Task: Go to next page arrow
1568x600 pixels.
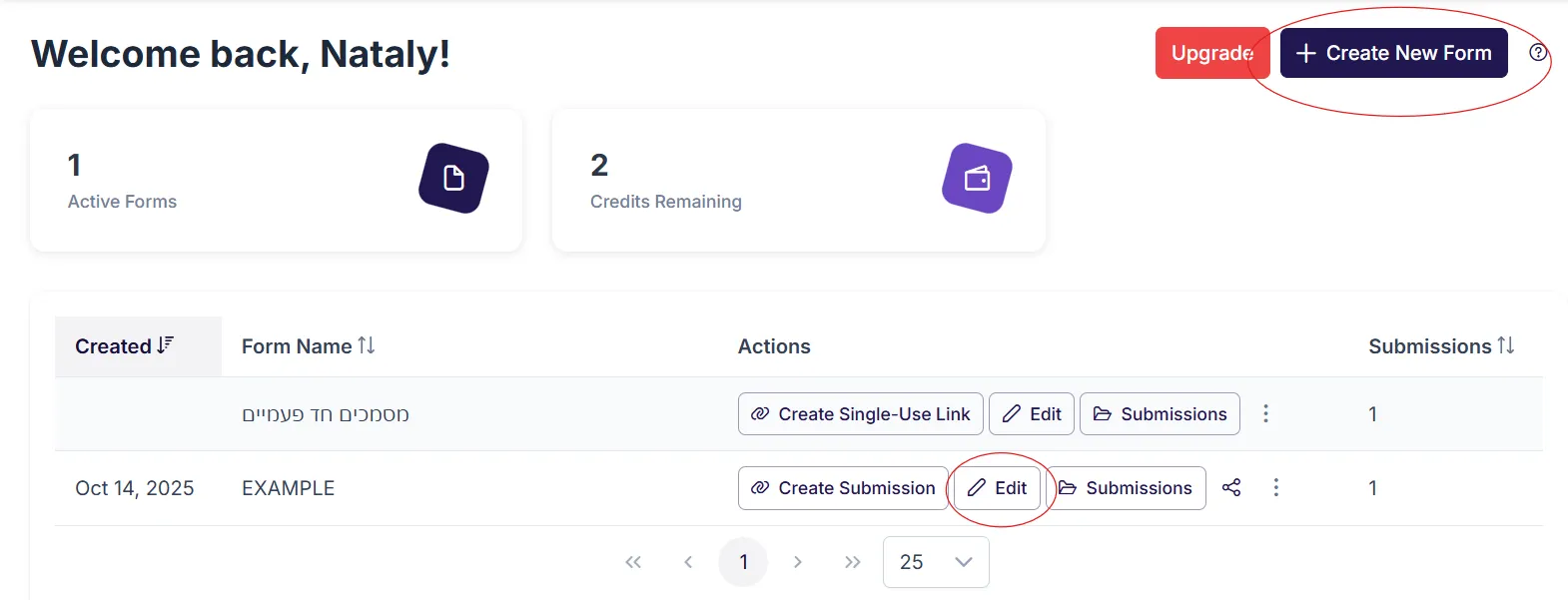Action: (797, 562)
